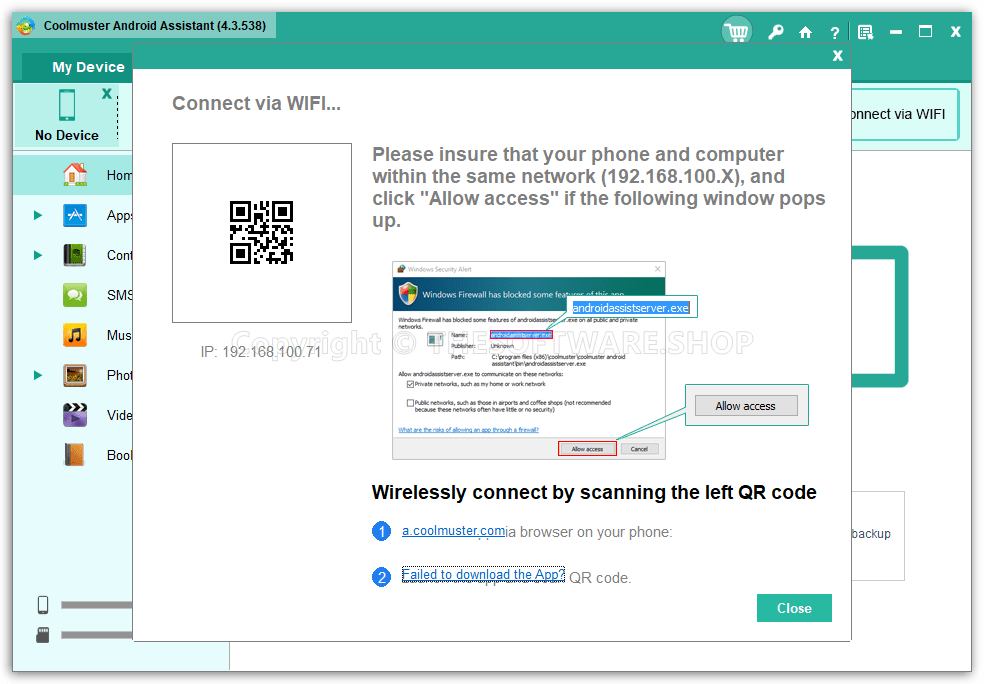Open the Photos picture icon in sidebar
Image resolution: width=984 pixels, height=684 pixels.
(x=75, y=375)
